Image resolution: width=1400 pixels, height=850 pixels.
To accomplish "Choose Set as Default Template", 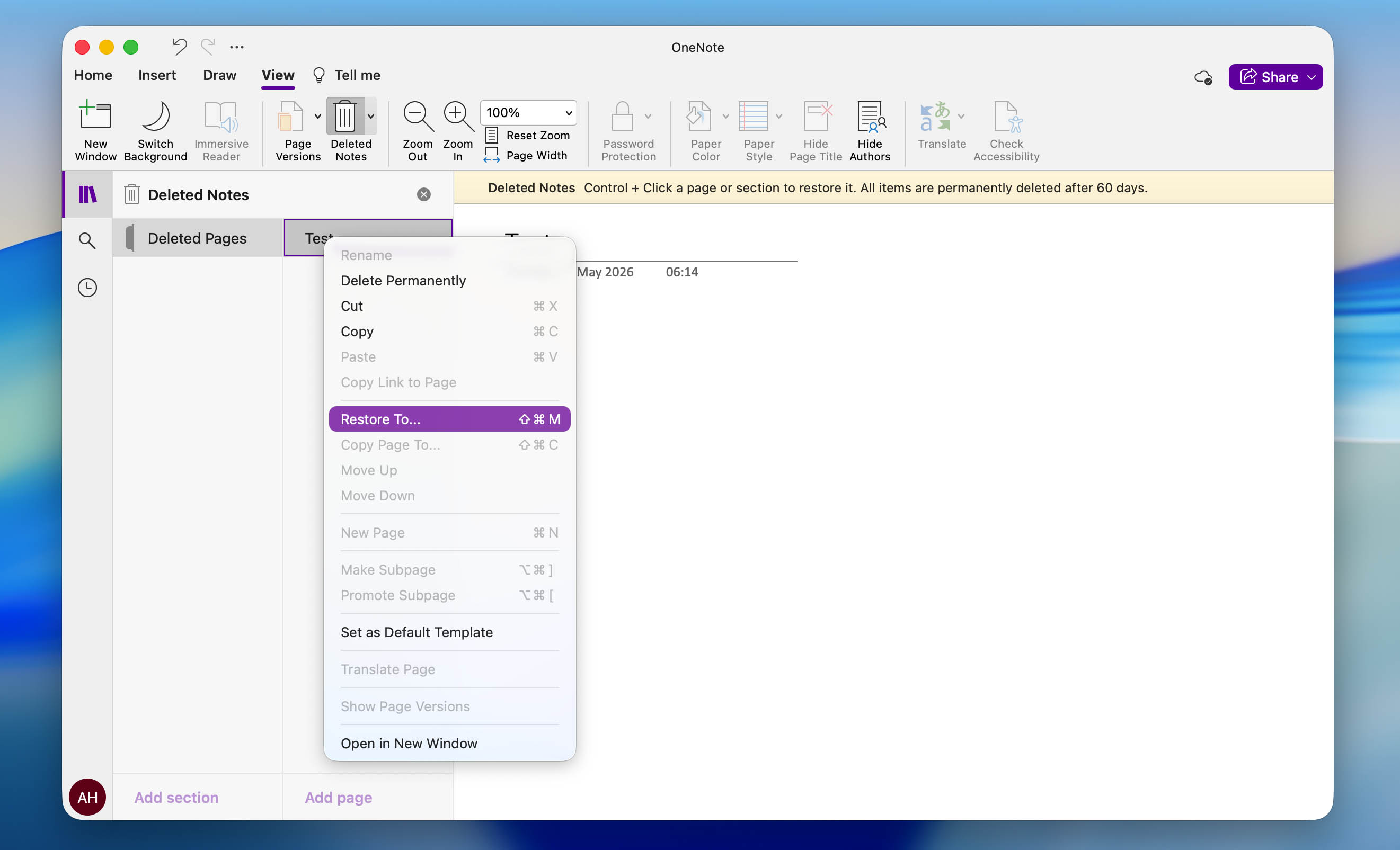I will (x=449, y=632).
